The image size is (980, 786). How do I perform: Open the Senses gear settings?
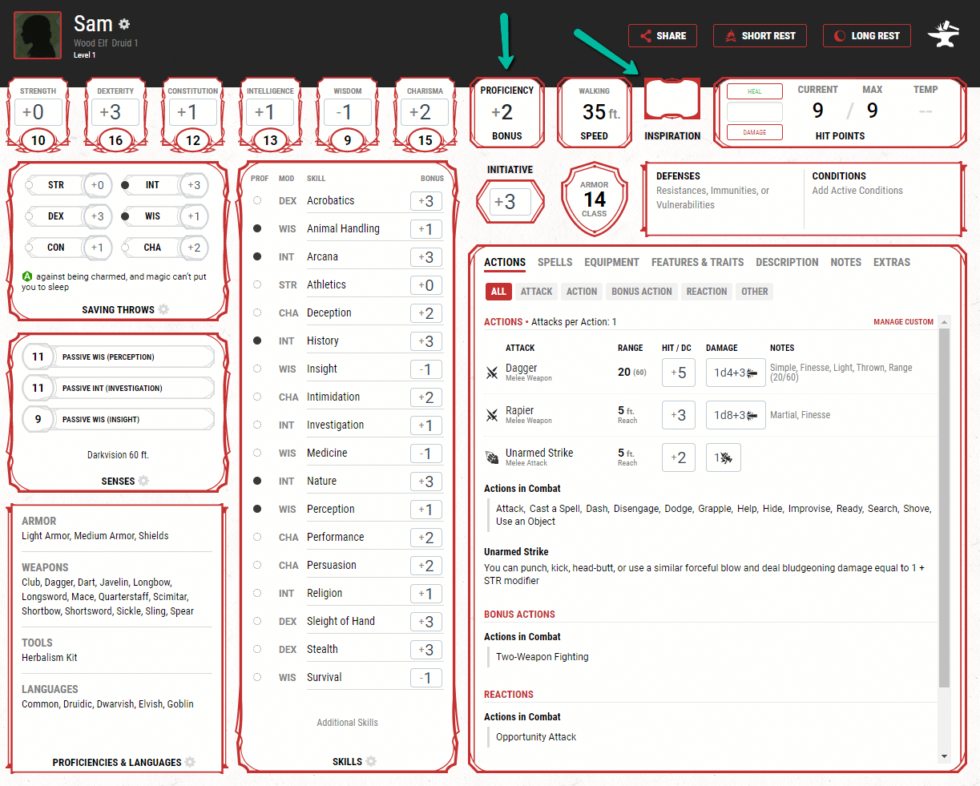tap(141, 481)
